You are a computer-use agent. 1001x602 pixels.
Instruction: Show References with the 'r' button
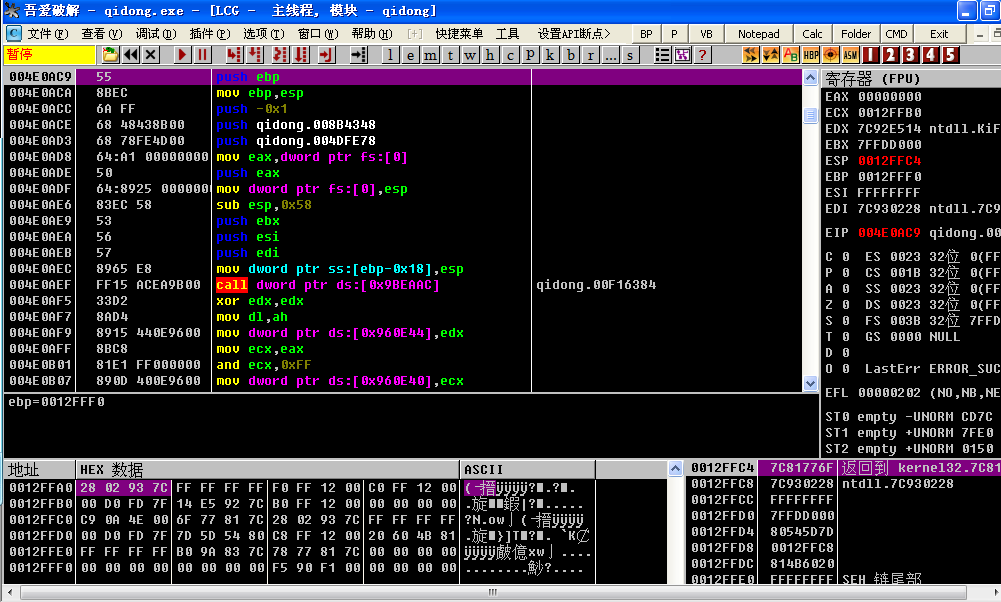[591, 55]
